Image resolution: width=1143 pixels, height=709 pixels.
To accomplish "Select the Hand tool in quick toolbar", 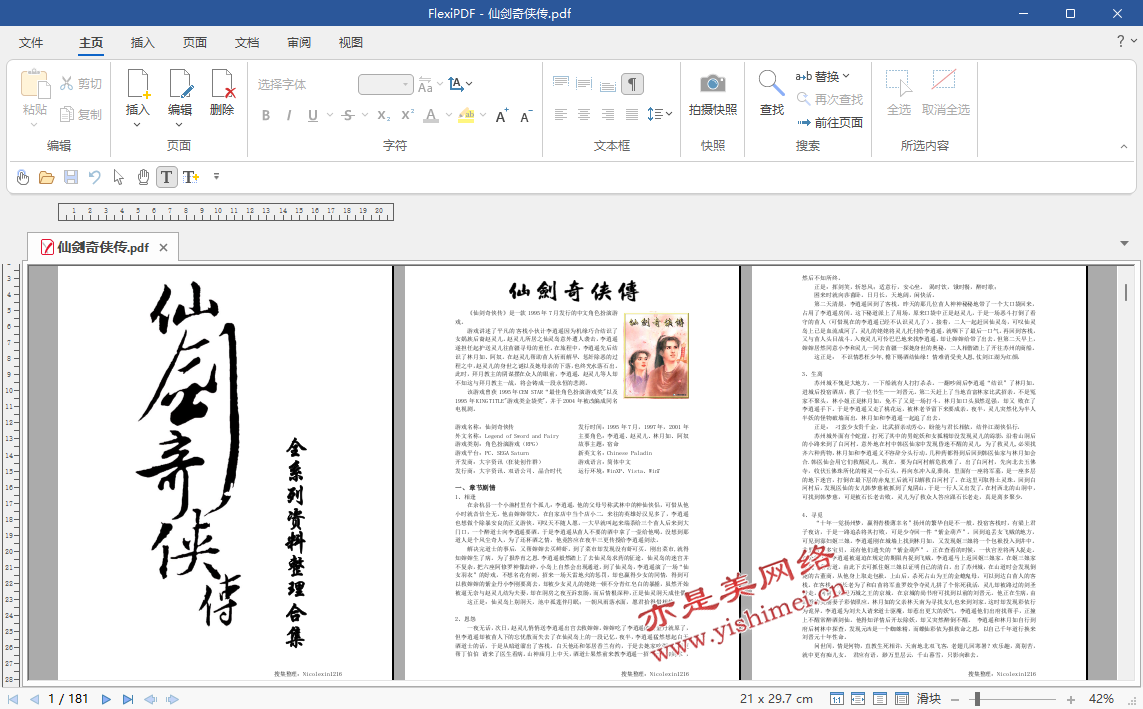I will pos(143,177).
